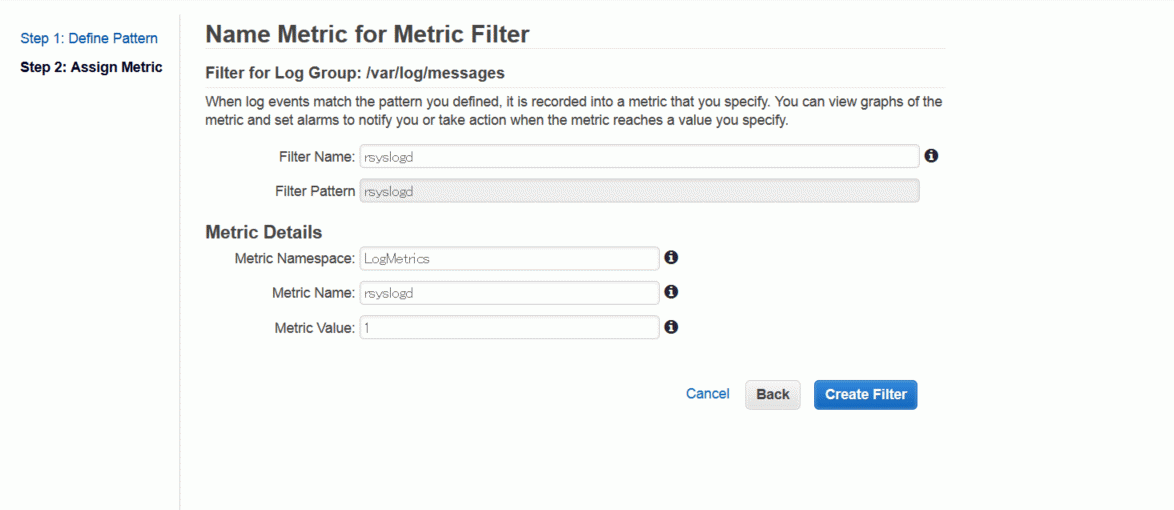Open the info tooltip for Metric Namespace

click(672, 258)
